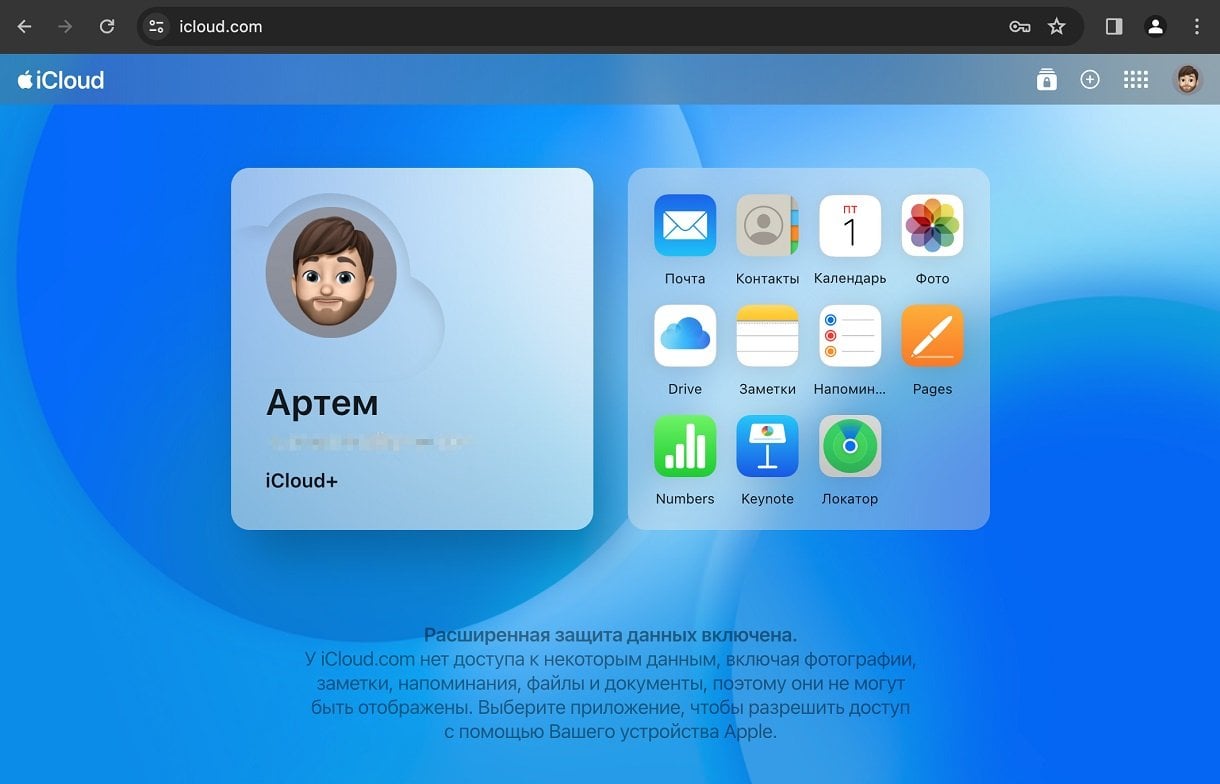Click the iCloud logo in header

61,80
